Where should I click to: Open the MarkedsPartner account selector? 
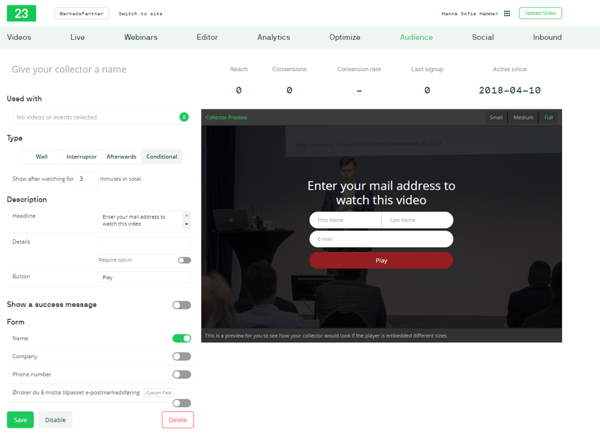point(81,14)
